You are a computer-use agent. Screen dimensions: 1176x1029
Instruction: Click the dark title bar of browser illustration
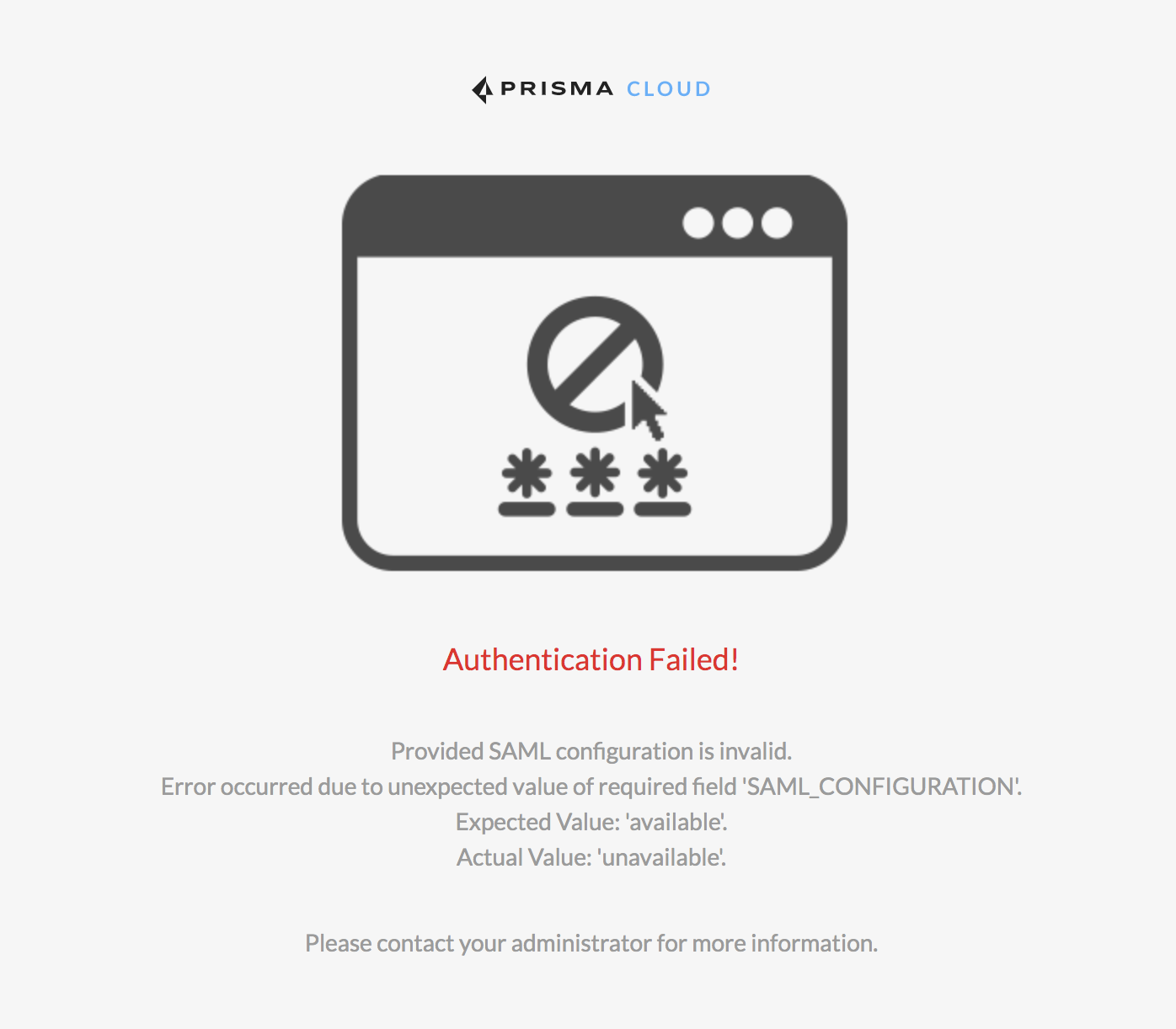595,216
